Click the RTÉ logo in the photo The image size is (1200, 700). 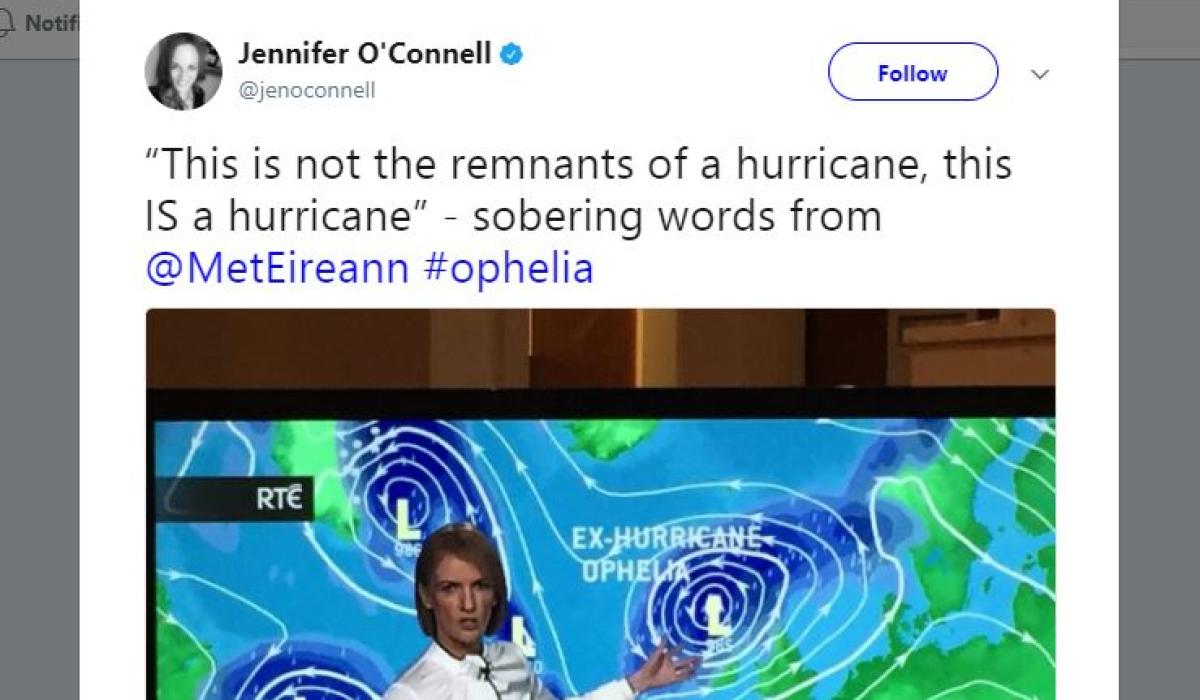(279, 498)
